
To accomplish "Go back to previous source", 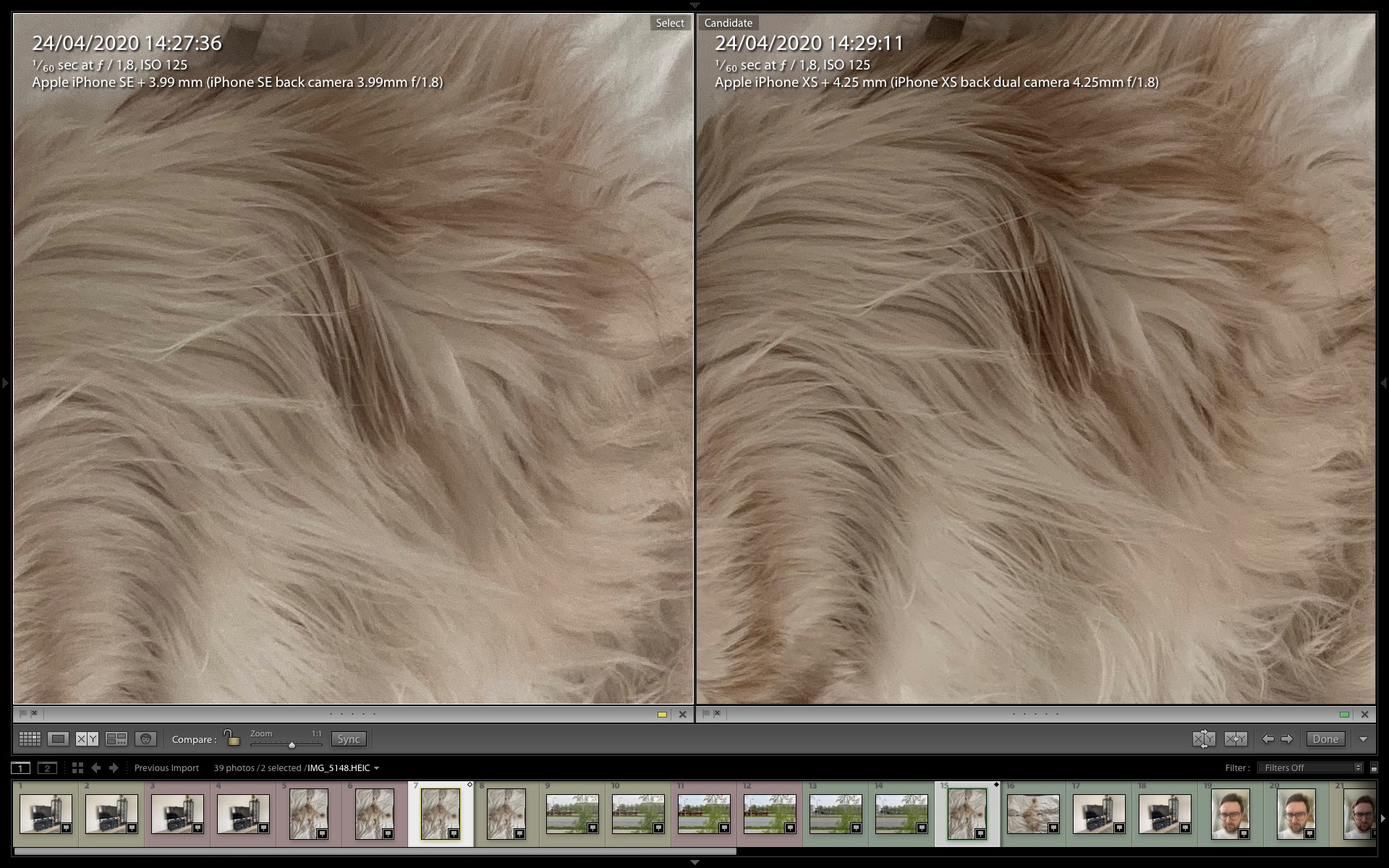I will point(96,767).
